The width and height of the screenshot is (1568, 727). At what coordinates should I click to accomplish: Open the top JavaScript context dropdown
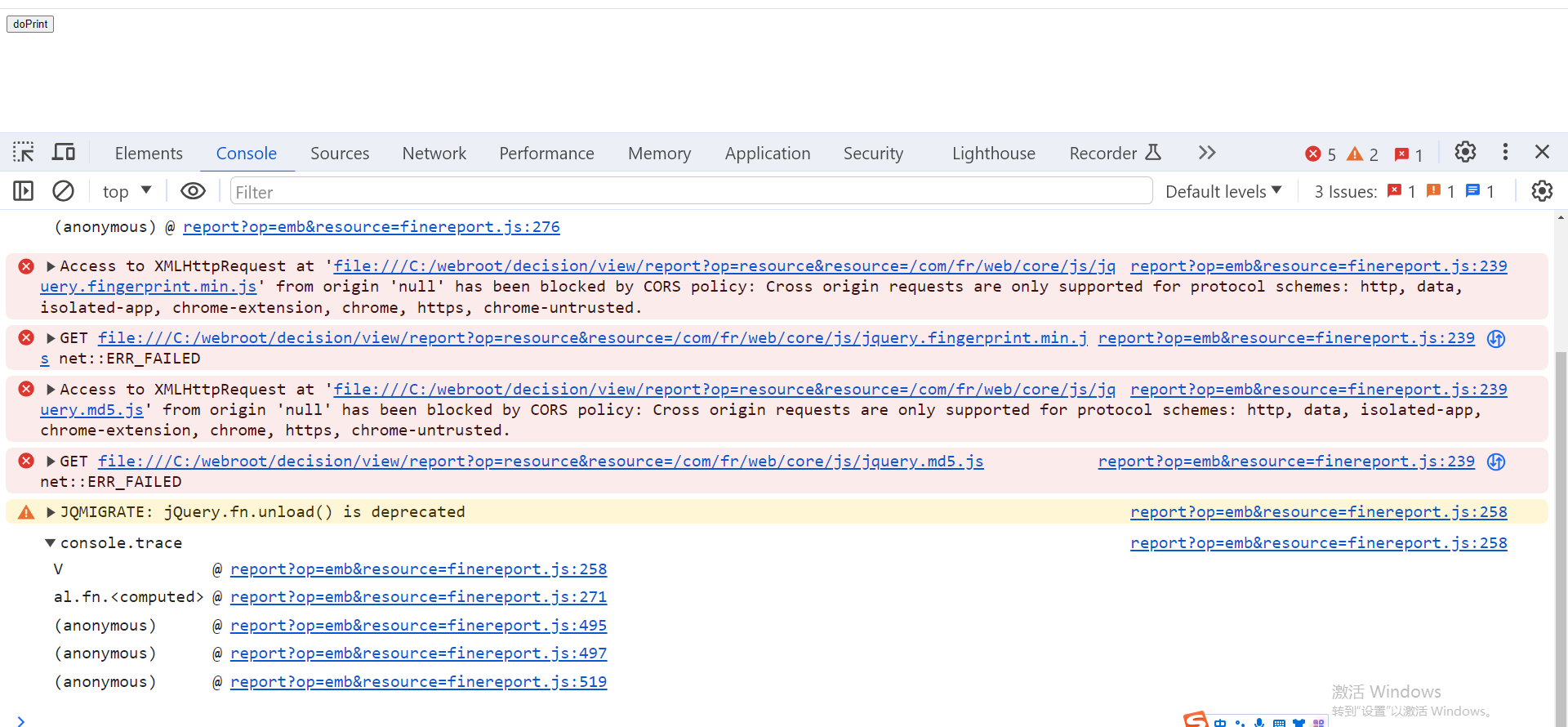click(x=127, y=191)
